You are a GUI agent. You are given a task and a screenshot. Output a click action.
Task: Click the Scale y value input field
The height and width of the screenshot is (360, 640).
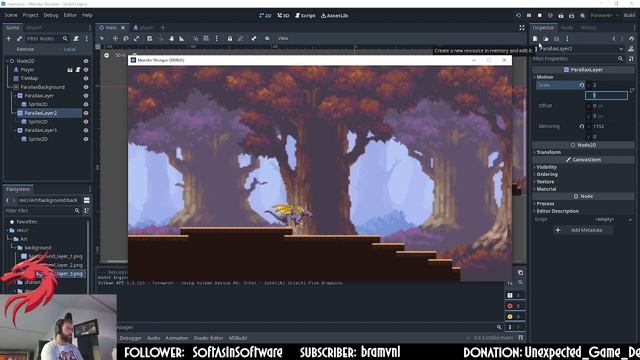click(x=607, y=95)
